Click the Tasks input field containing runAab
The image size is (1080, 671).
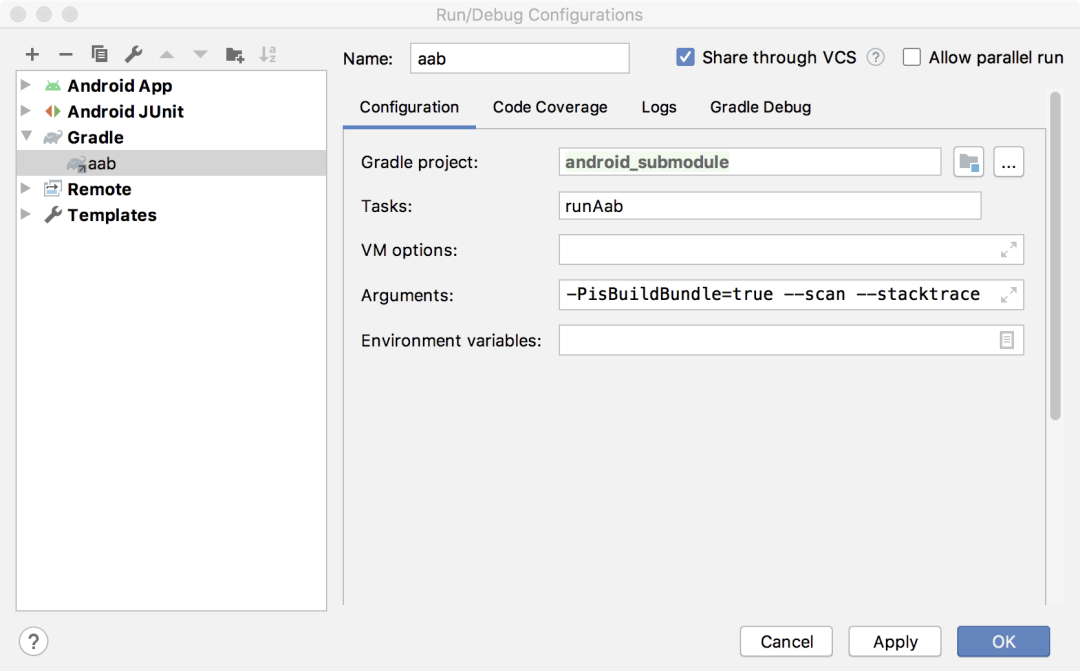click(x=769, y=206)
